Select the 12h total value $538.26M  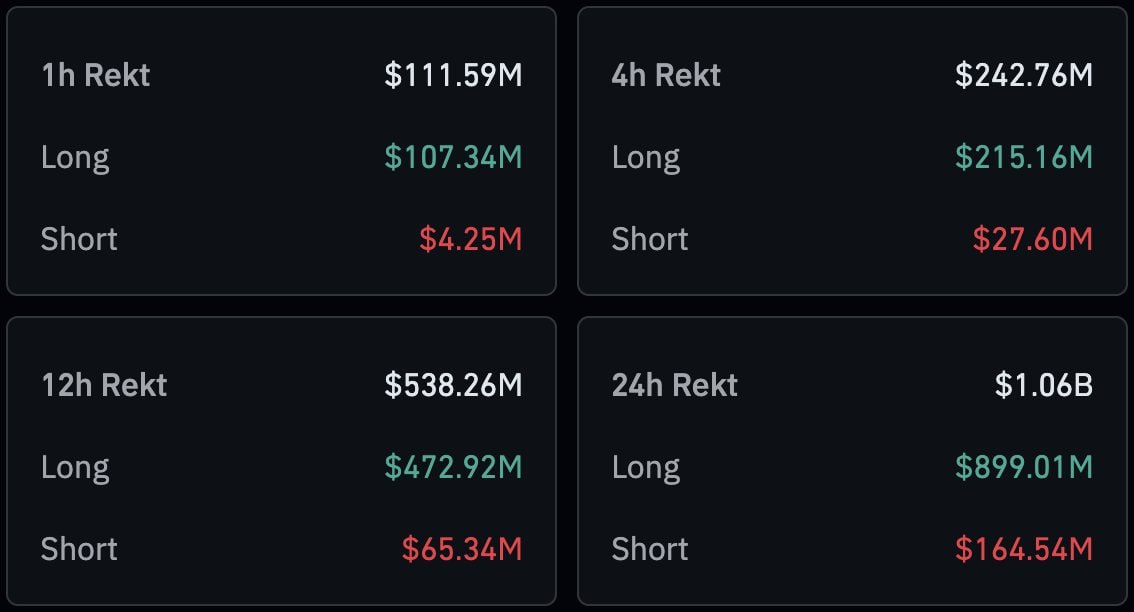453,385
